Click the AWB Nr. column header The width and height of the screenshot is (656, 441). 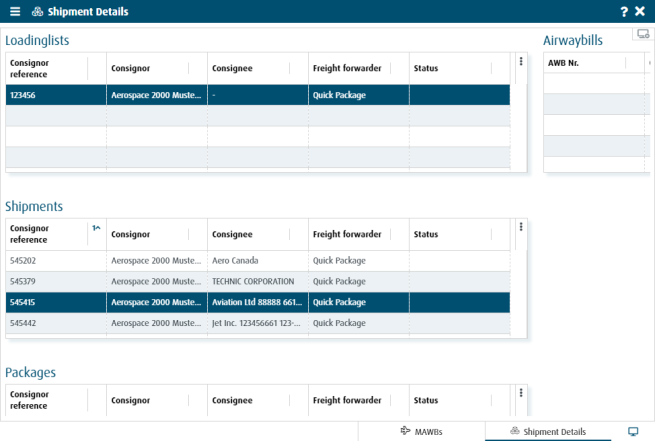click(564, 62)
